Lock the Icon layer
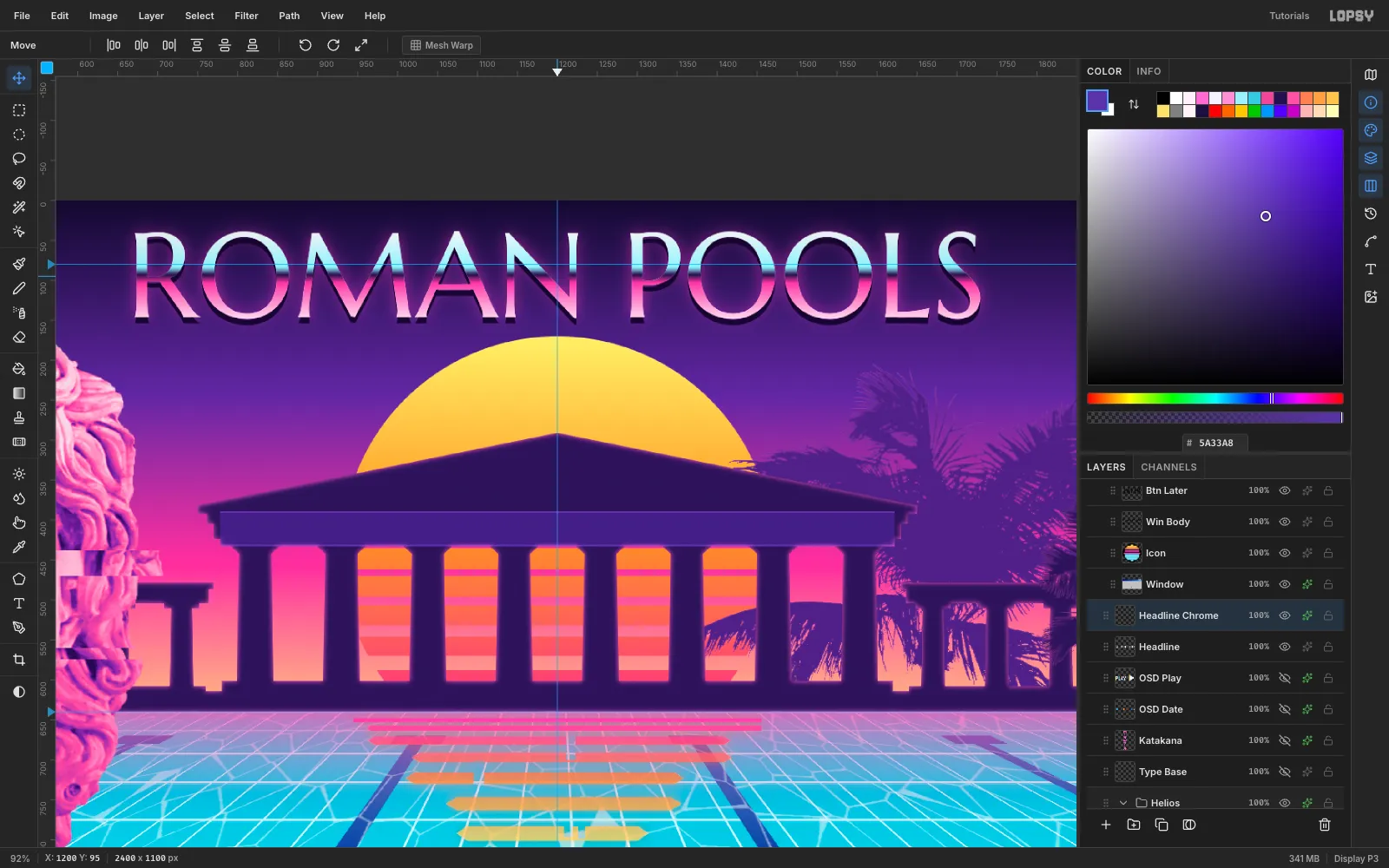 point(1328,553)
